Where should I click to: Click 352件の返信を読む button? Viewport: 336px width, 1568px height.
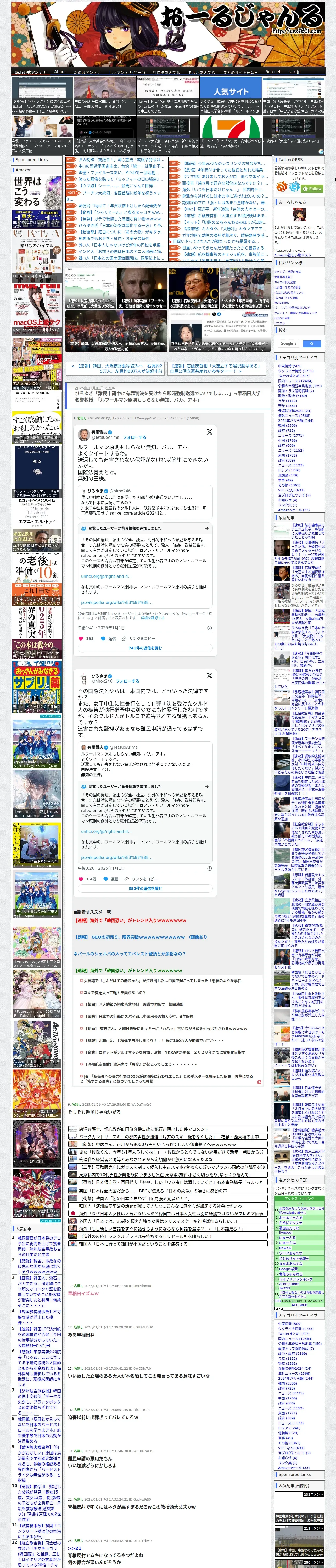145,889
